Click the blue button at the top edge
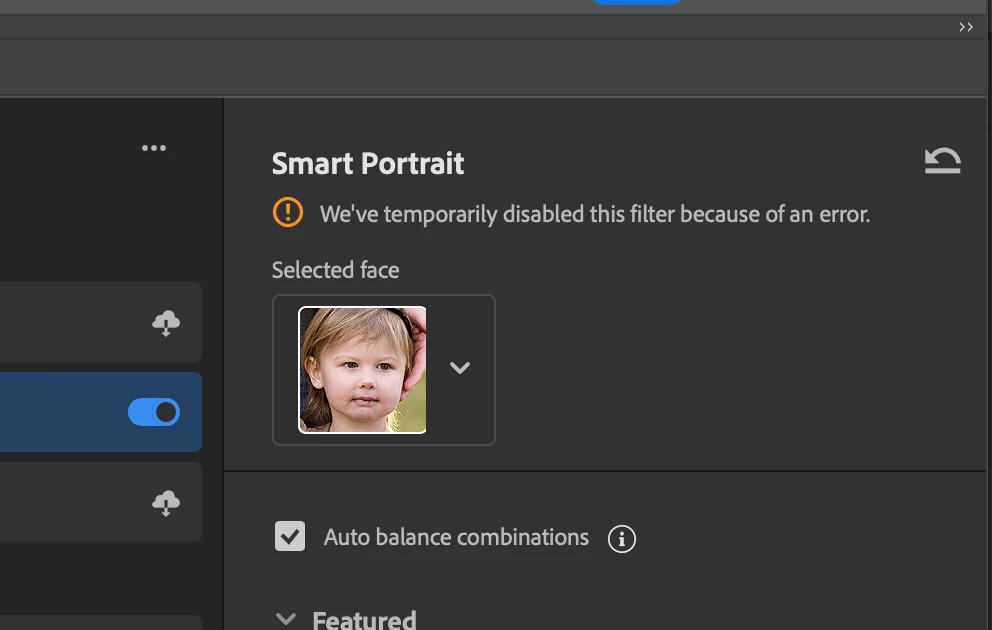Viewport: 992px width, 630px height. 637,3
